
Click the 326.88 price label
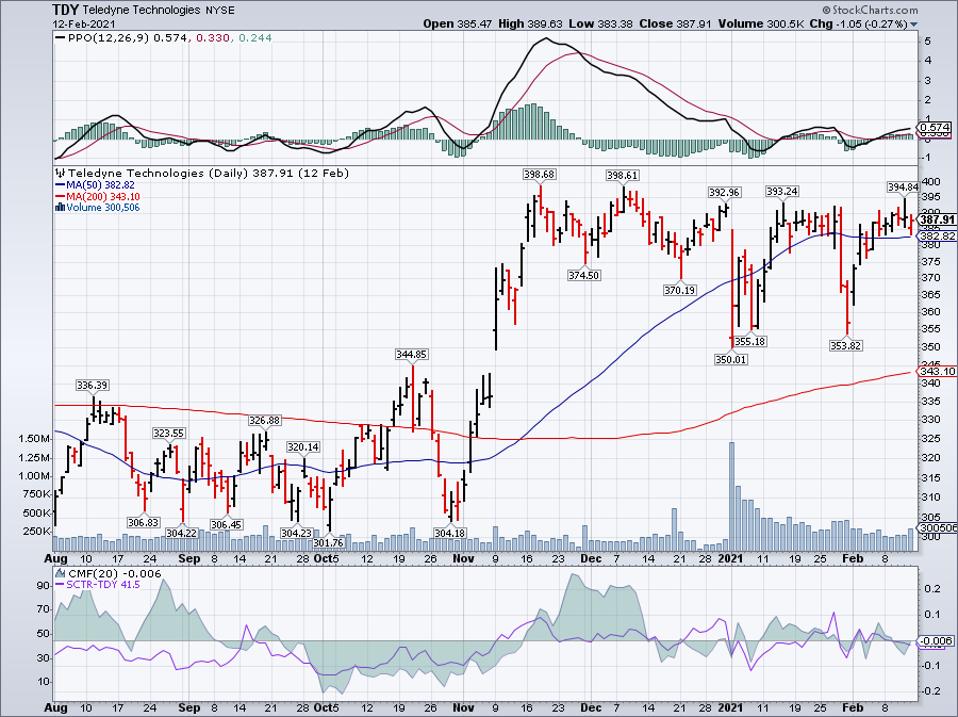coord(265,420)
